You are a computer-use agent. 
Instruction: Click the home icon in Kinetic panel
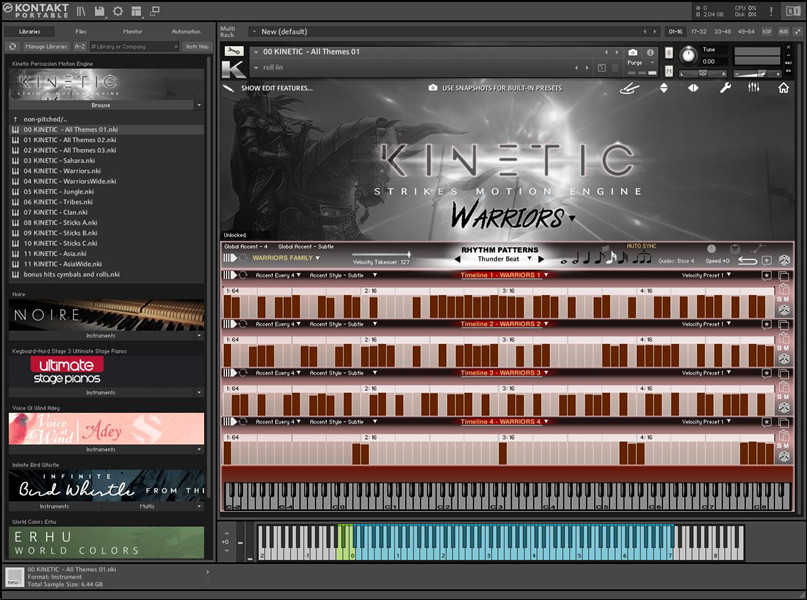(x=783, y=88)
